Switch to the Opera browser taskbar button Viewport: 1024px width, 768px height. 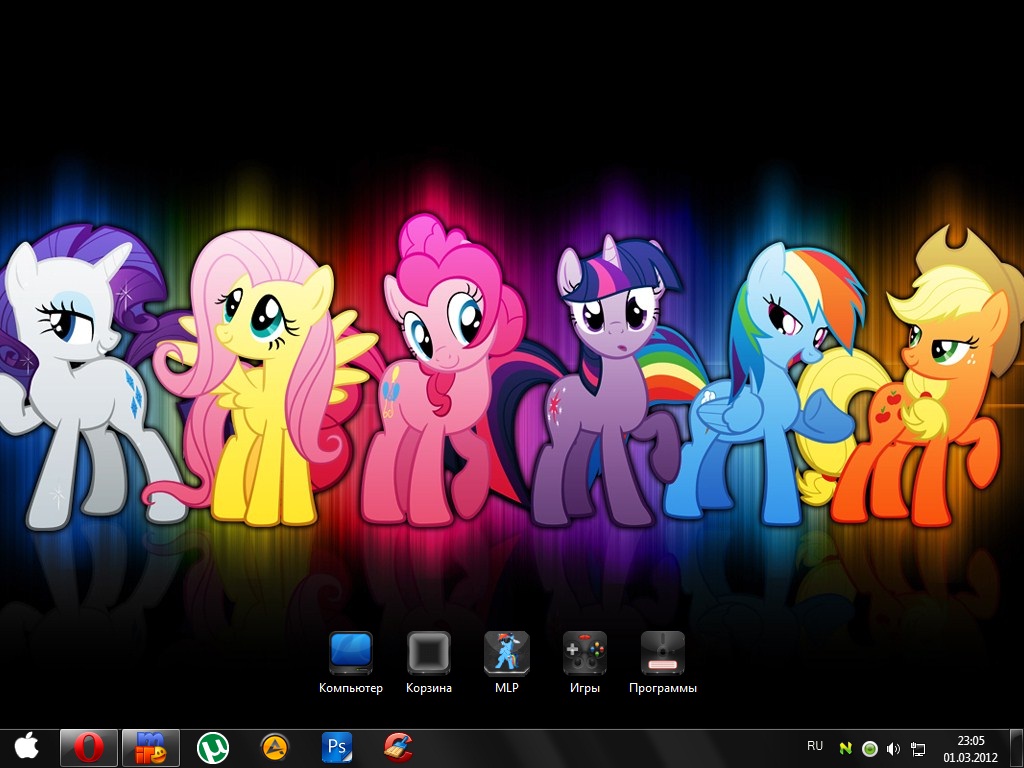tap(89, 748)
